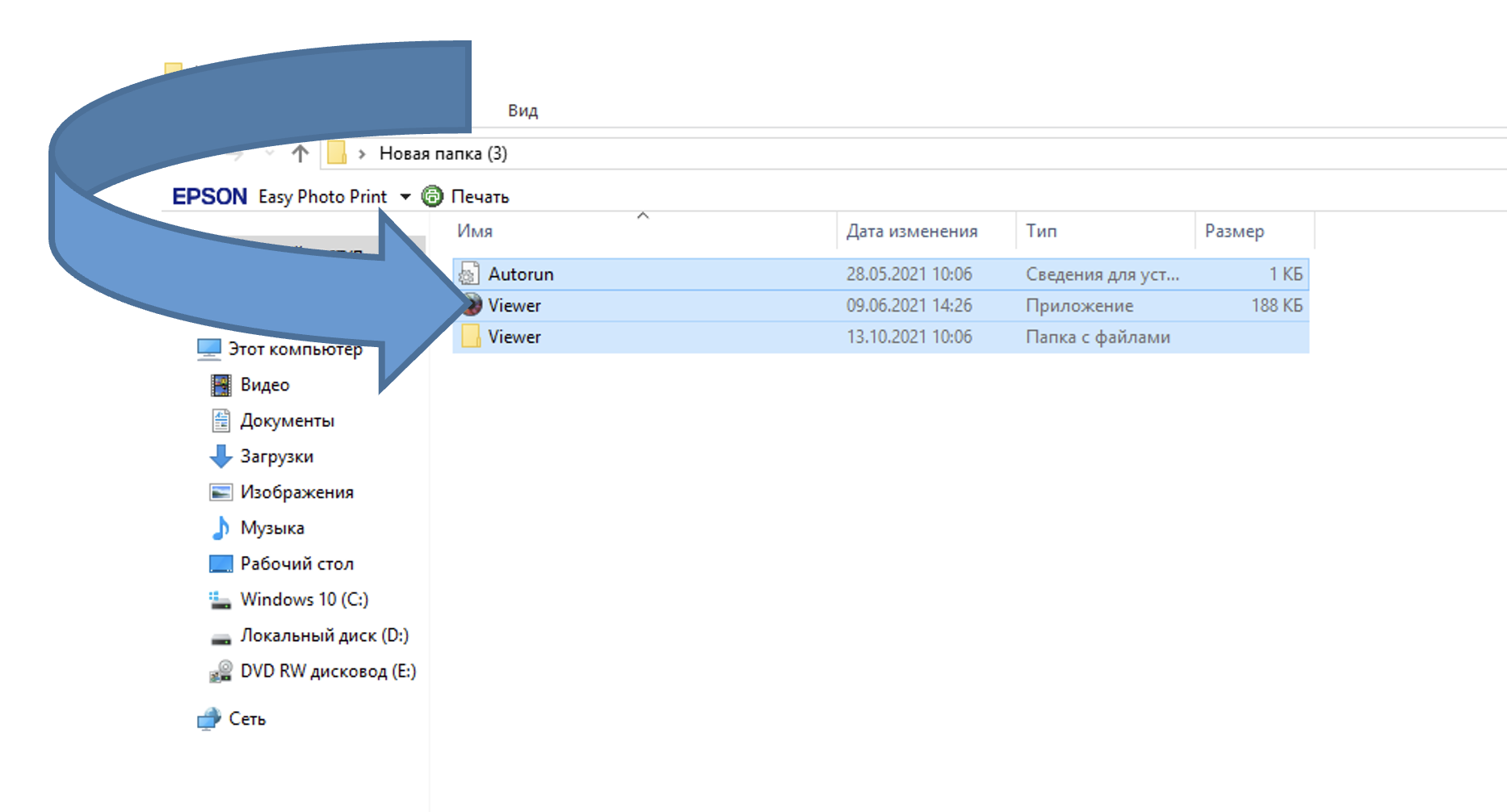1507x812 pixels.
Task: Click the green Print icon
Action: tap(433, 196)
